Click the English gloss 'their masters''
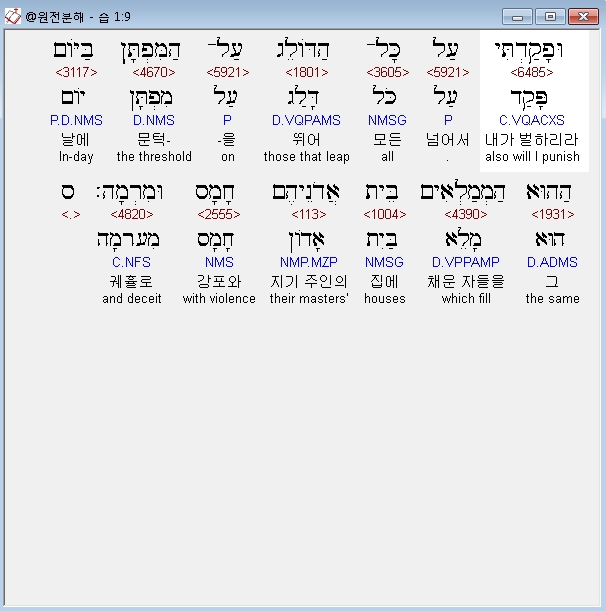 (x=309, y=298)
